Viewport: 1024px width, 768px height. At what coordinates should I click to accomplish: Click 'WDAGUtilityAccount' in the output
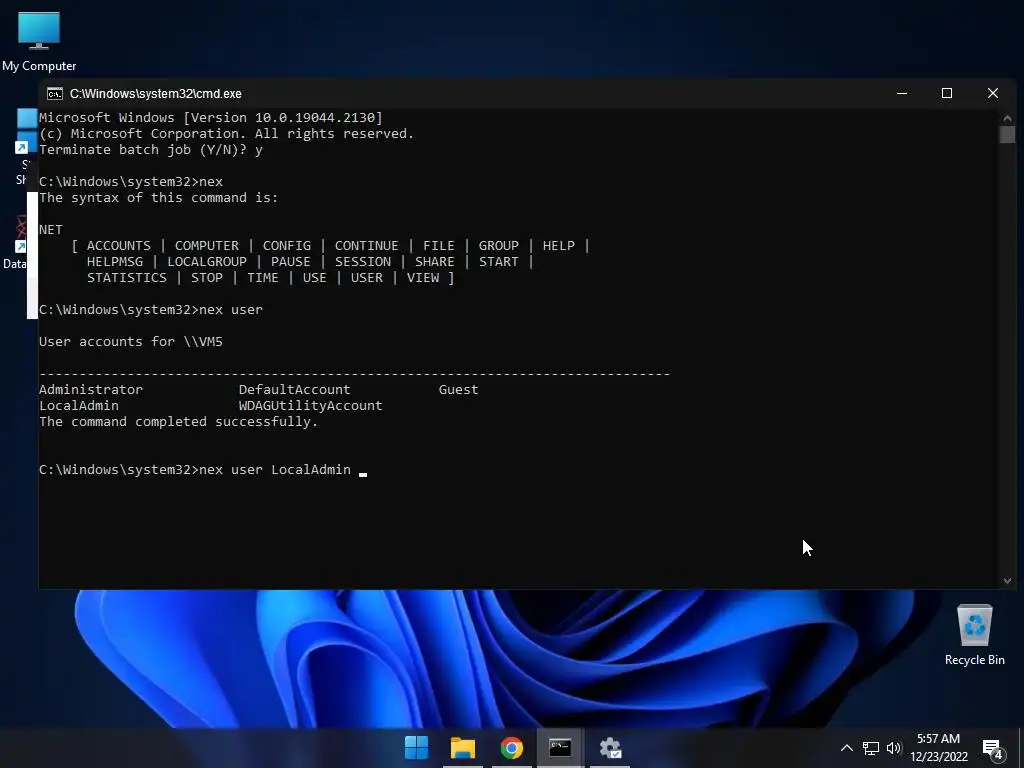coord(310,406)
